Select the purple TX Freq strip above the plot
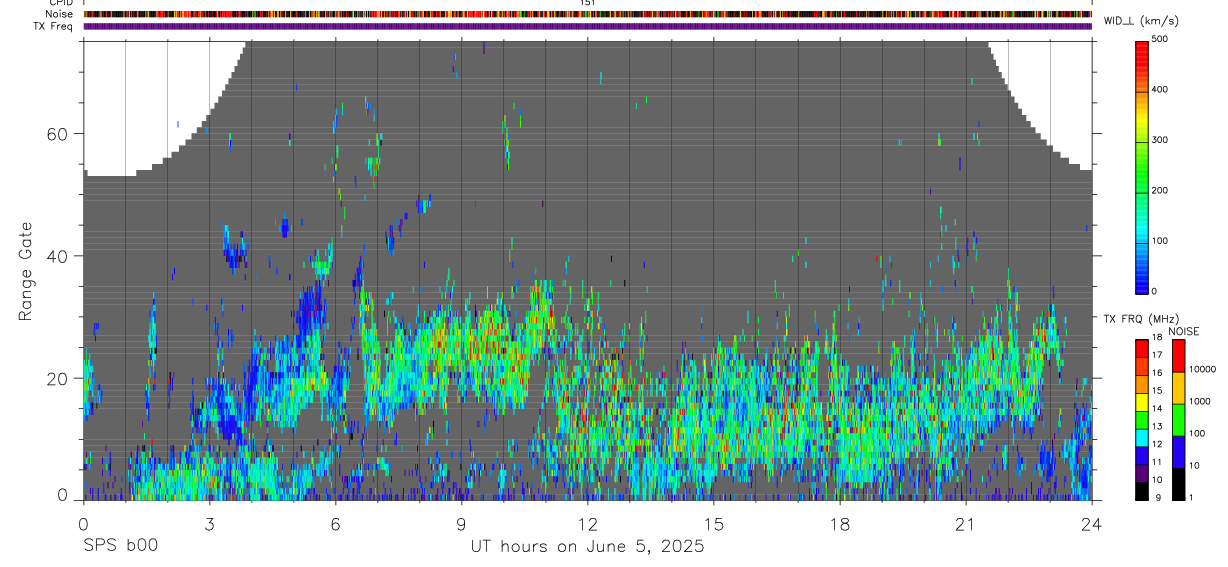Viewport: 1228px width, 567px height. point(587,26)
